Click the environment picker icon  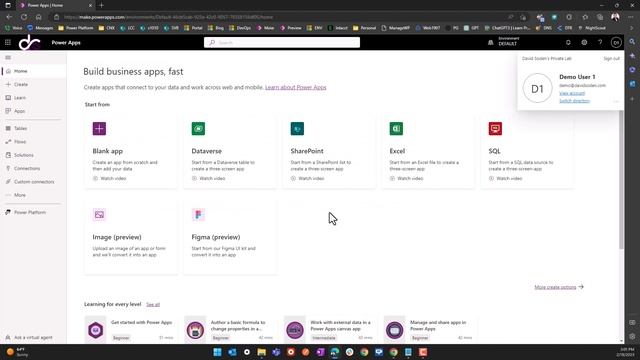pos(491,42)
